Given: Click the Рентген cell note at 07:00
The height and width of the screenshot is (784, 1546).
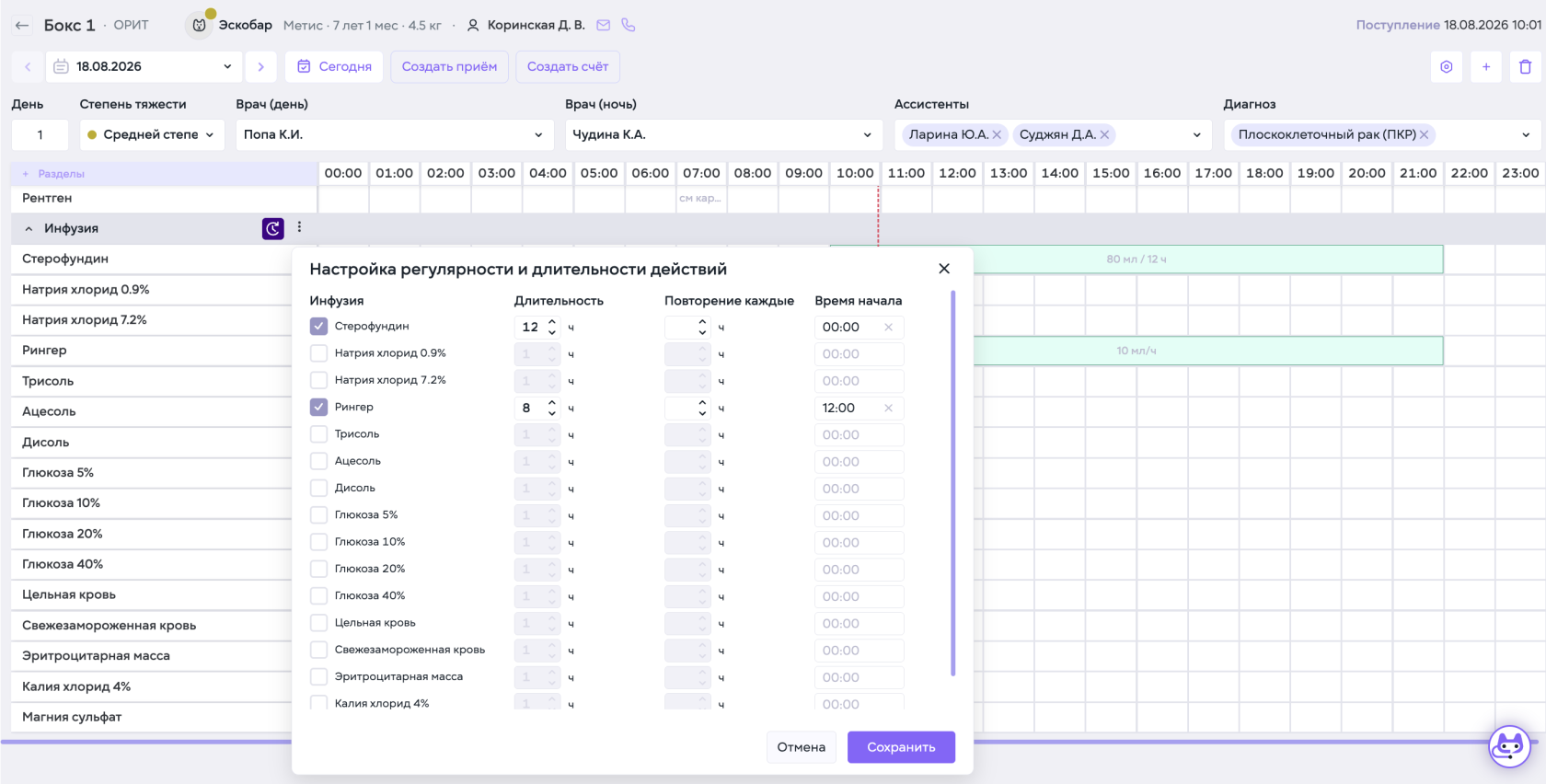Looking at the screenshot, I should click(700, 198).
